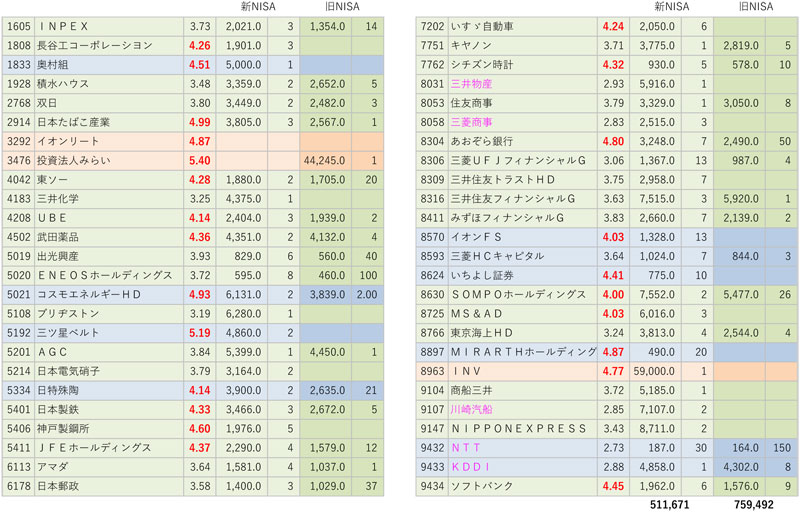This screenshot has width=800, height=512.
Task: Click the pink ＮＴＴ name
Action: point(466,448)
